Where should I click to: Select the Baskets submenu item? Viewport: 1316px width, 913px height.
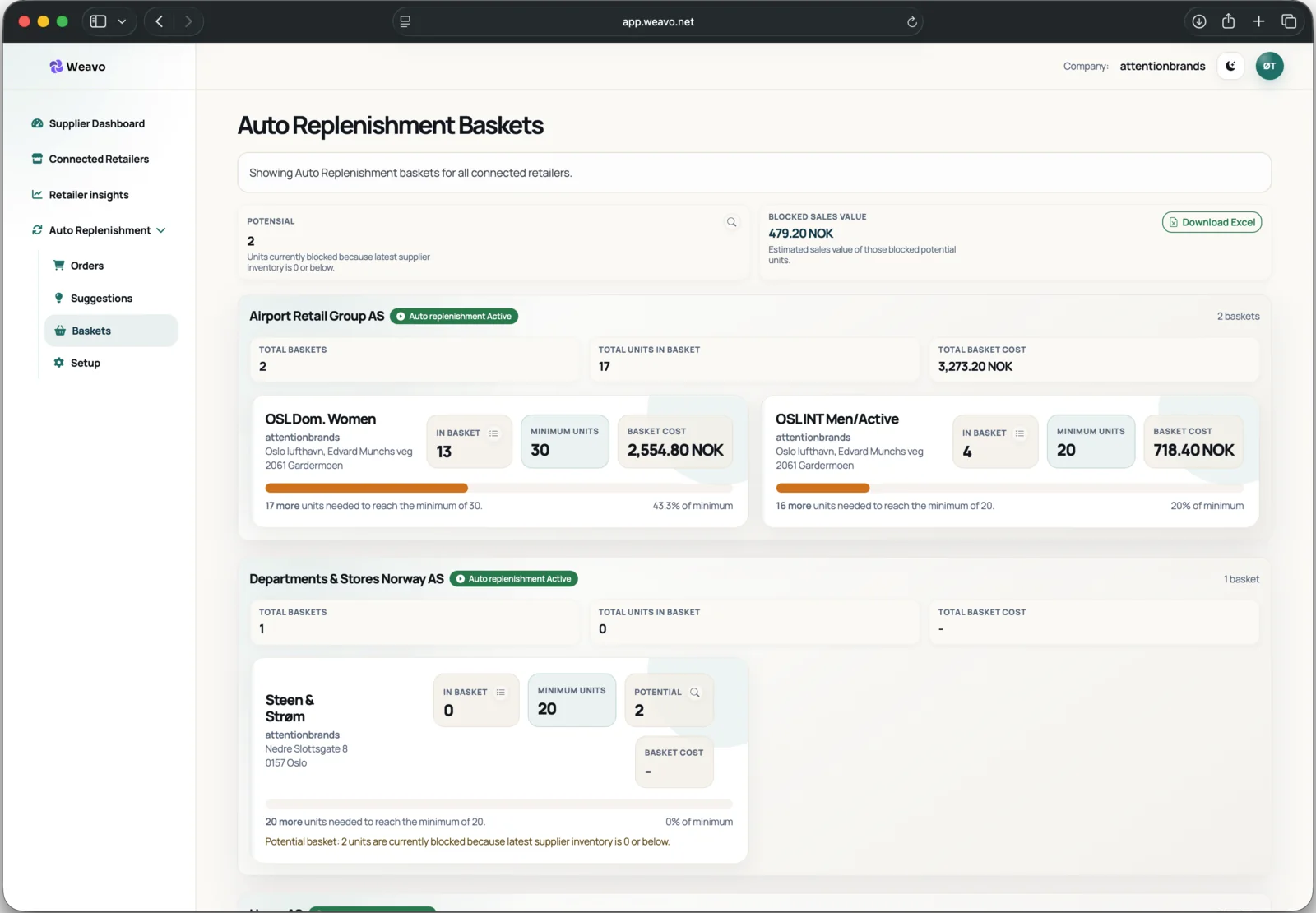[111, 331]
